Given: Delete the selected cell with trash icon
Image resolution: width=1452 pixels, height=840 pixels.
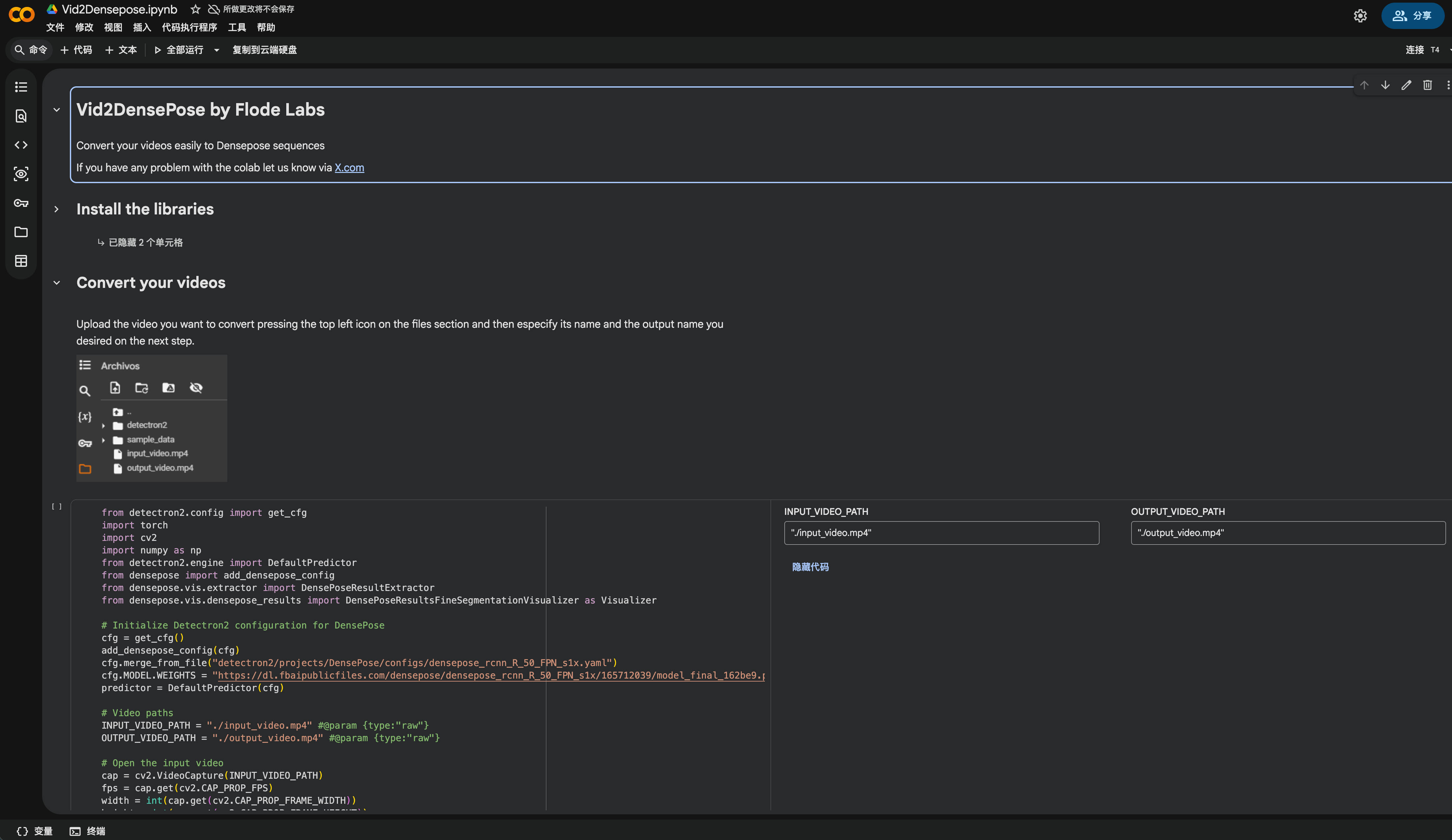Looking at the screenshot, I should click(1427, 85).
